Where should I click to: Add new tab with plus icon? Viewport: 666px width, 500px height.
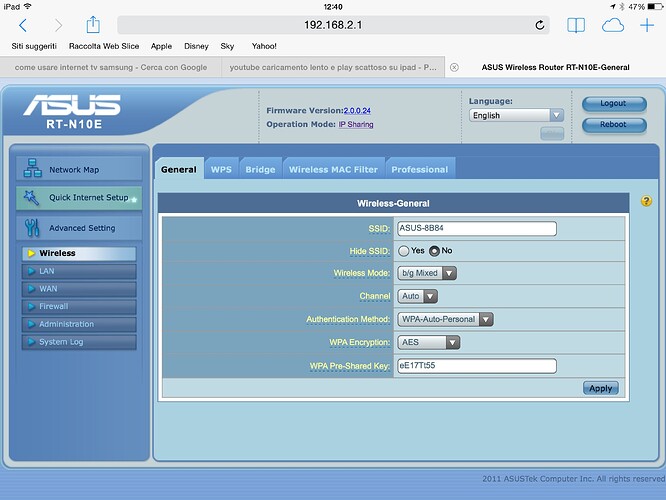click(x=647, y=25)
